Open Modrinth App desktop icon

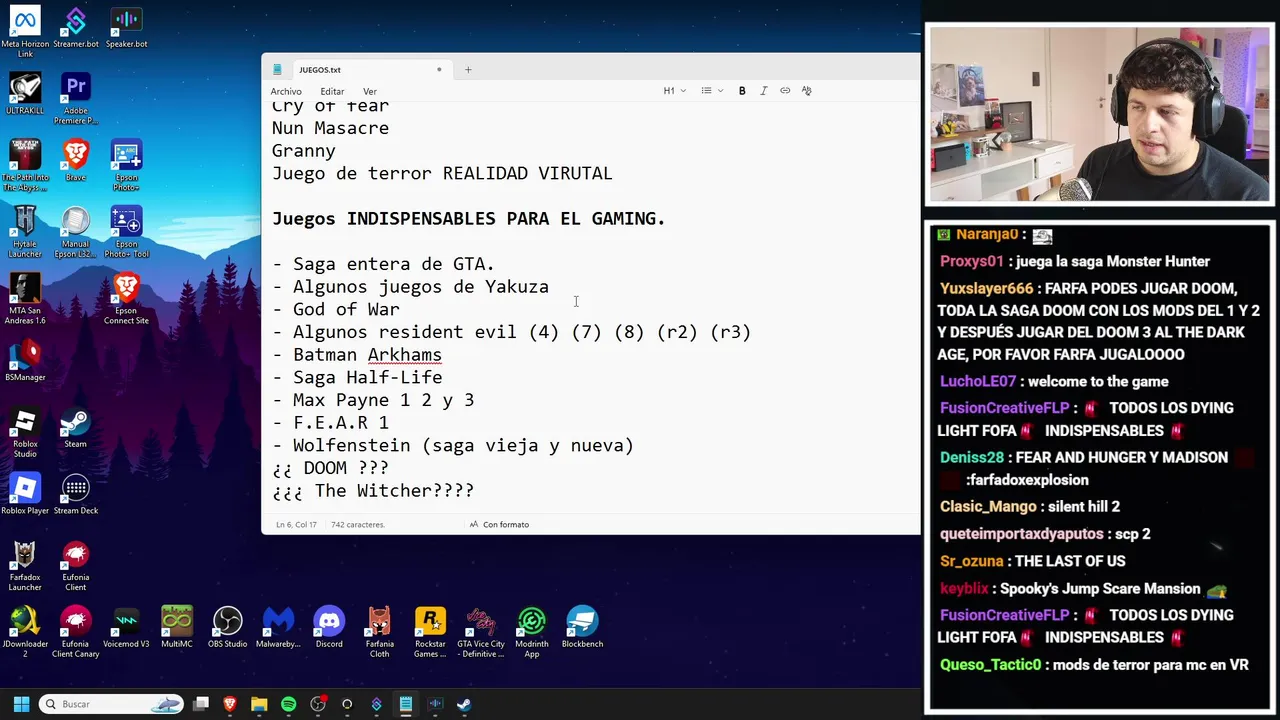point(532,633)
